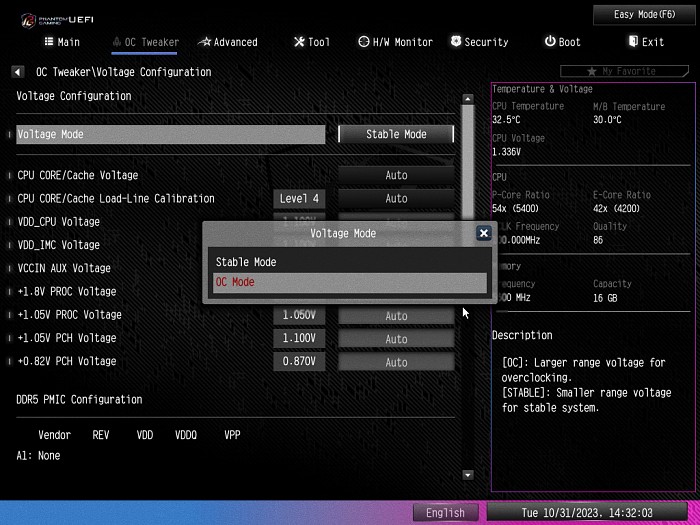700x525 pixels.
Task: Click the 1.100V value for +1.05V PCH
Action: click(x=299, y=338)
